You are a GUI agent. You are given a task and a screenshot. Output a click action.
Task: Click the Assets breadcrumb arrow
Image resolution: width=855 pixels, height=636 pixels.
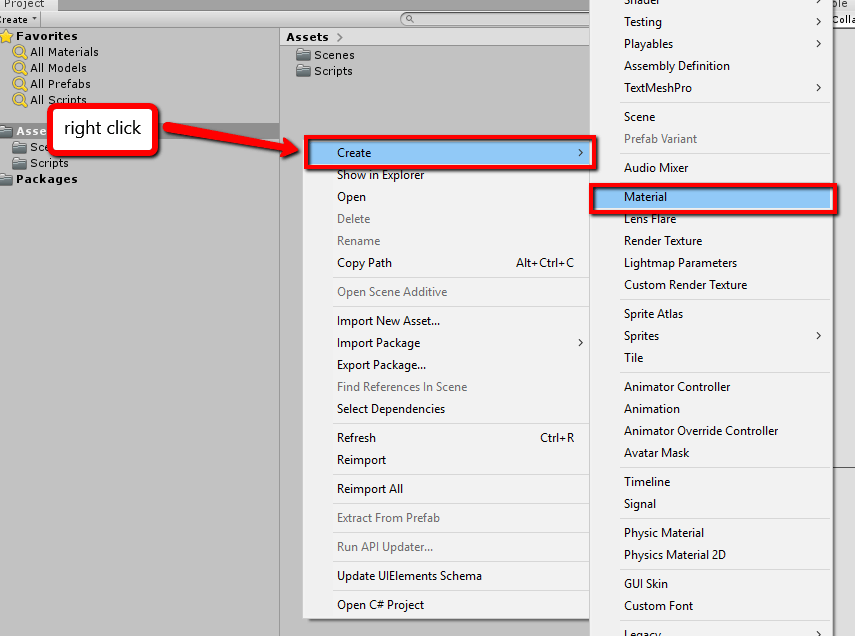[x=340, y=37]
